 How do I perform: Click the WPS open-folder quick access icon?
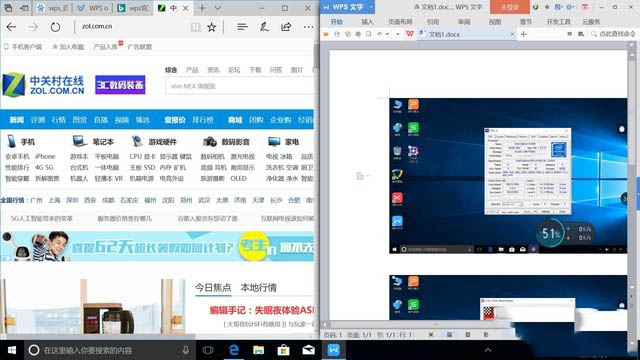(326, 35)
